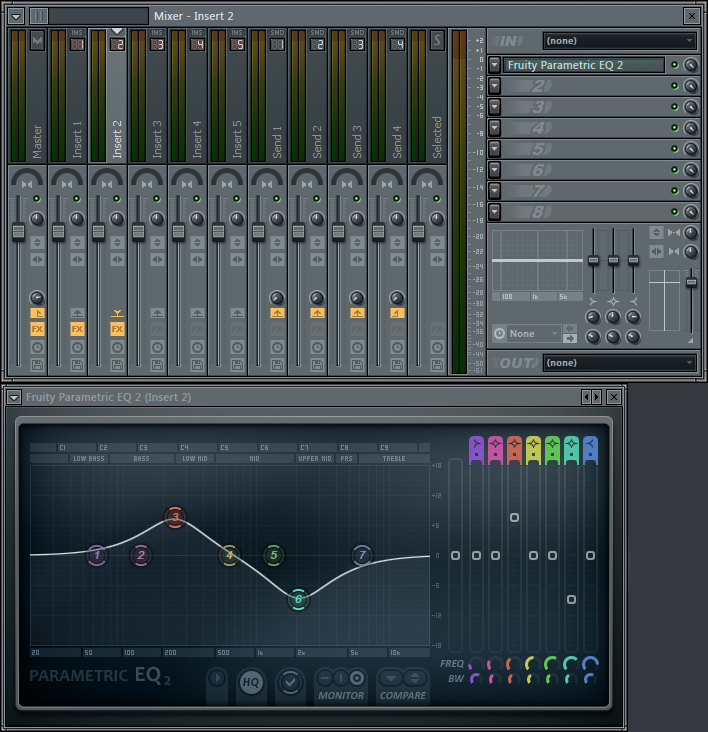Open Parametric EQ 2 plugin options arrow

(14, 397)
